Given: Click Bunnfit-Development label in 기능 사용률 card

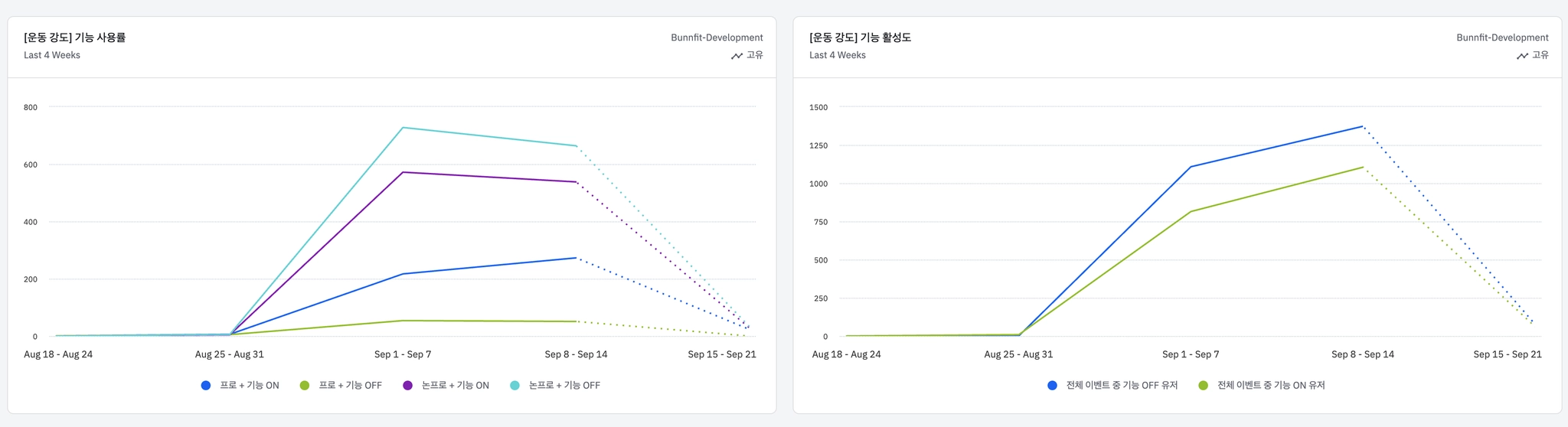Looking at the screenshot, I should click(x=717, y=37).
